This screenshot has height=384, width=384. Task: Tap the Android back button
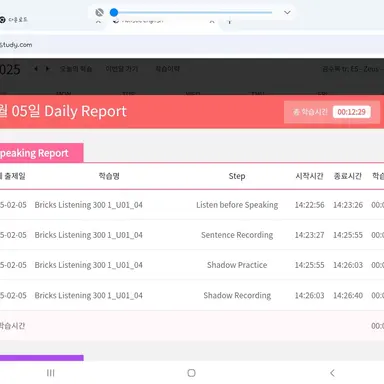[332, 373]
